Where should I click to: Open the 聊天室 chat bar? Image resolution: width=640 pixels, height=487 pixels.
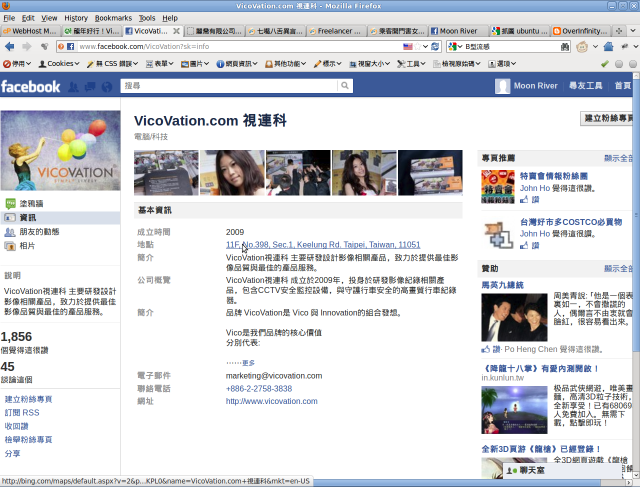click(562, 470)
